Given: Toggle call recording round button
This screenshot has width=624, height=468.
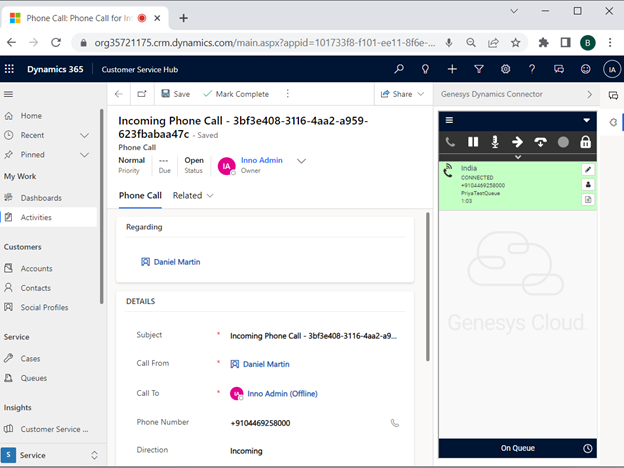Looking at the screenshot, I should [563, 142].
